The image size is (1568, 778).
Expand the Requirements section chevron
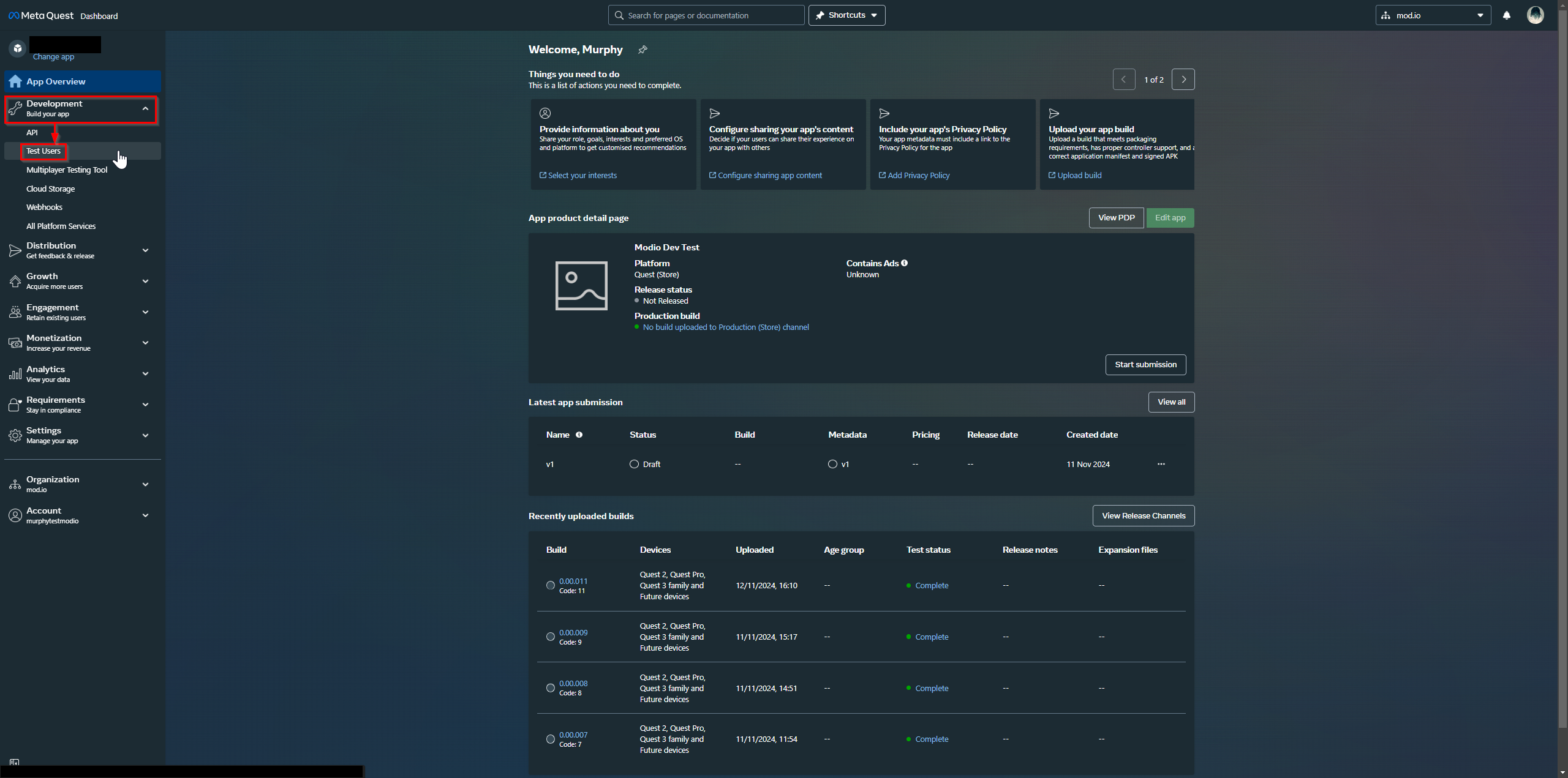pyautogui.click(x=145, y=405)
